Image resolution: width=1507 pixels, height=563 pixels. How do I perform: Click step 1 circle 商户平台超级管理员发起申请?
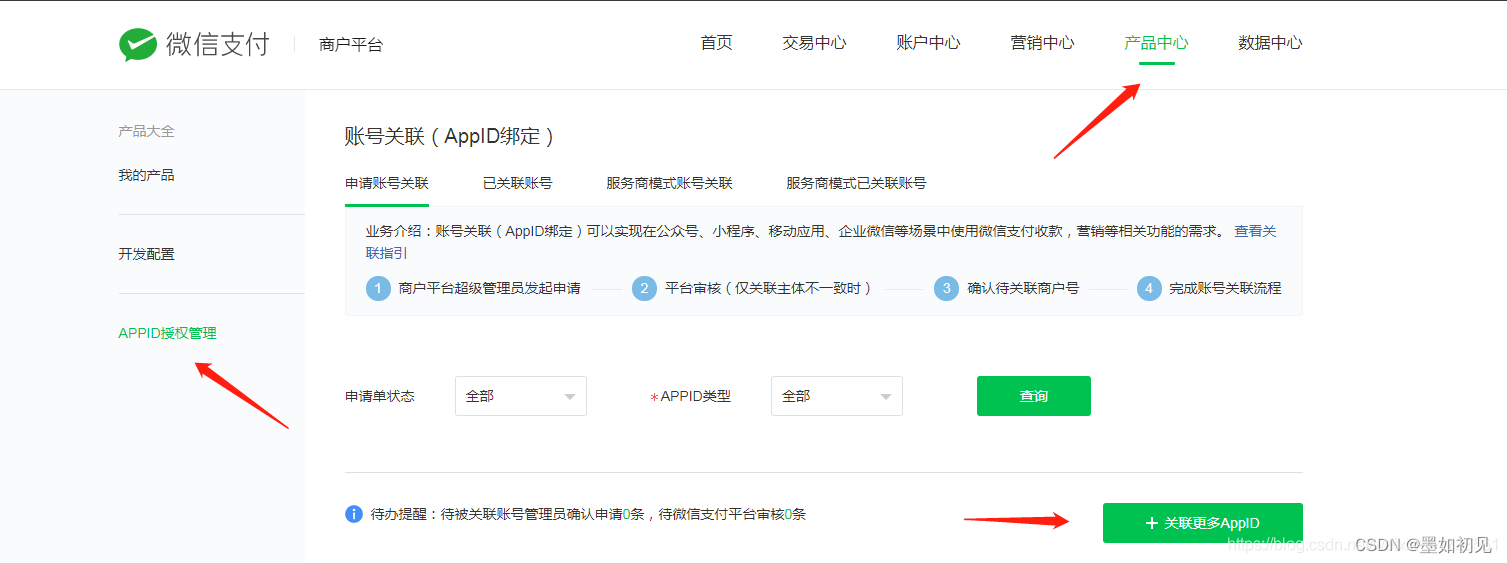[378, 288]
